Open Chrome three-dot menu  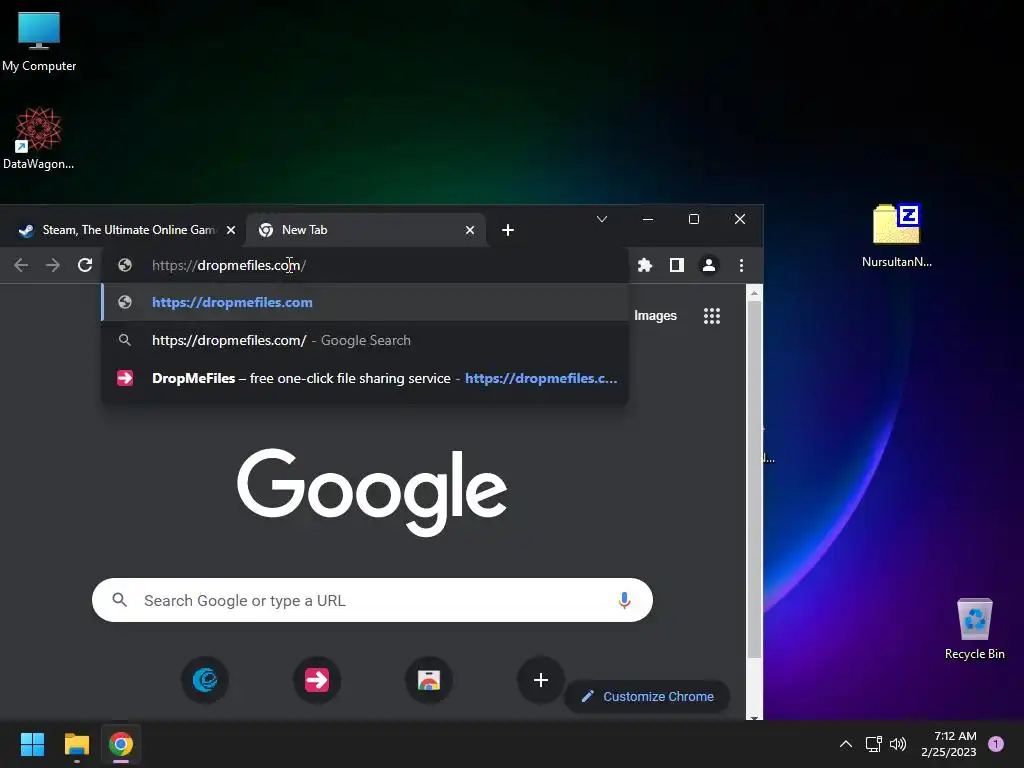741,265
